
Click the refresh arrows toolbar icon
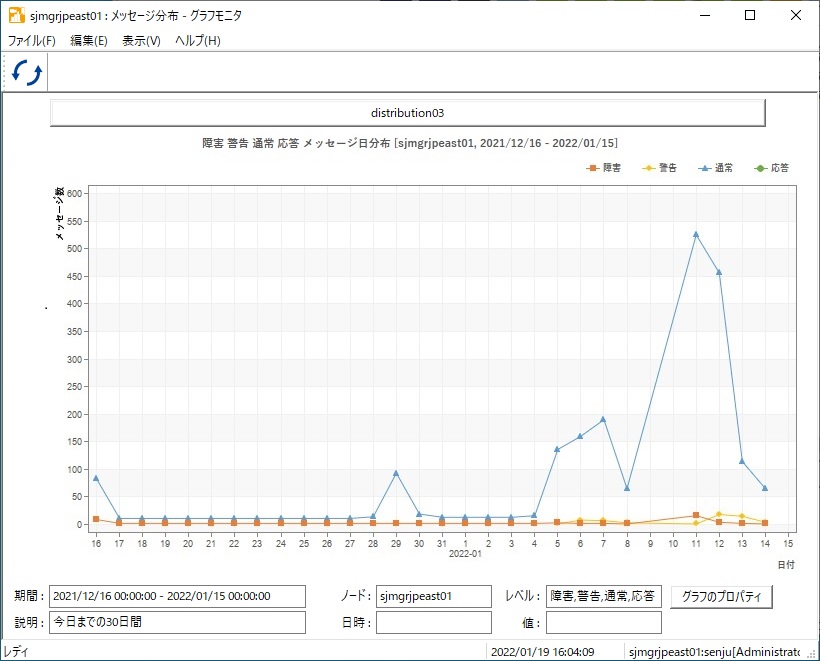(x=26, y=72)
